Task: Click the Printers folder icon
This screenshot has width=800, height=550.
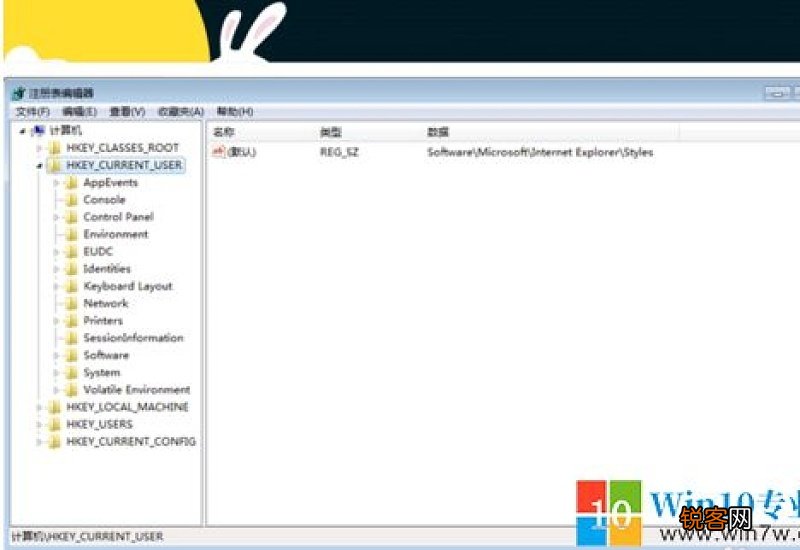Action: (72, 321)
